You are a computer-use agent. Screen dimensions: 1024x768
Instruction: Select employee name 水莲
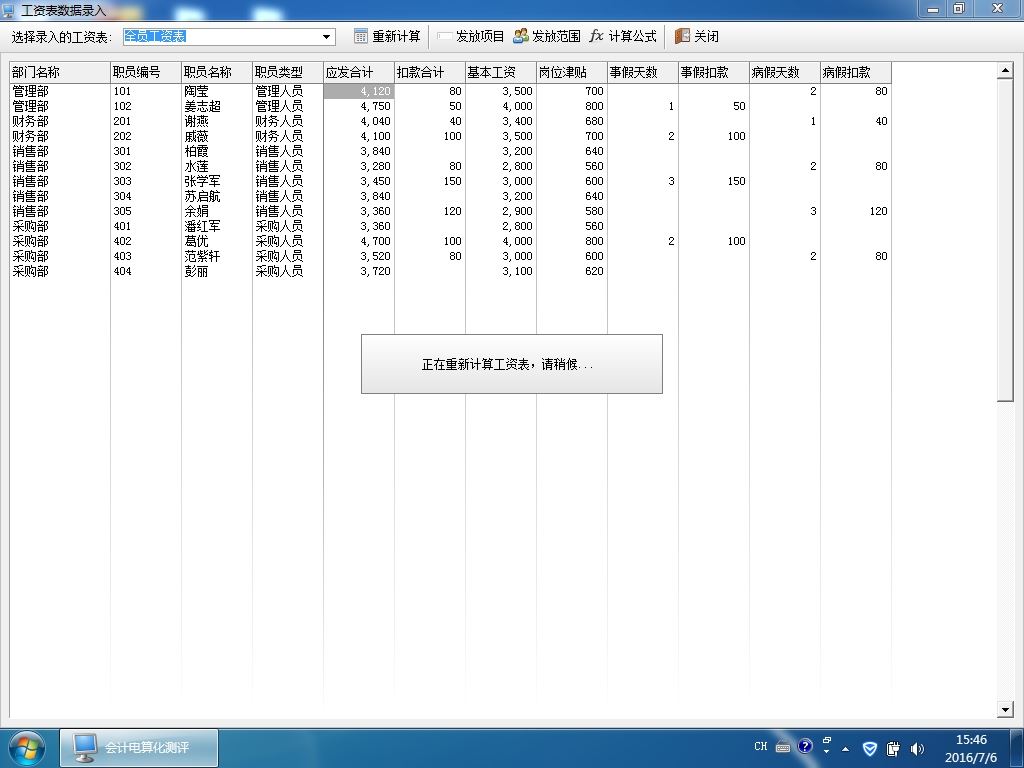tap(196, 167)
